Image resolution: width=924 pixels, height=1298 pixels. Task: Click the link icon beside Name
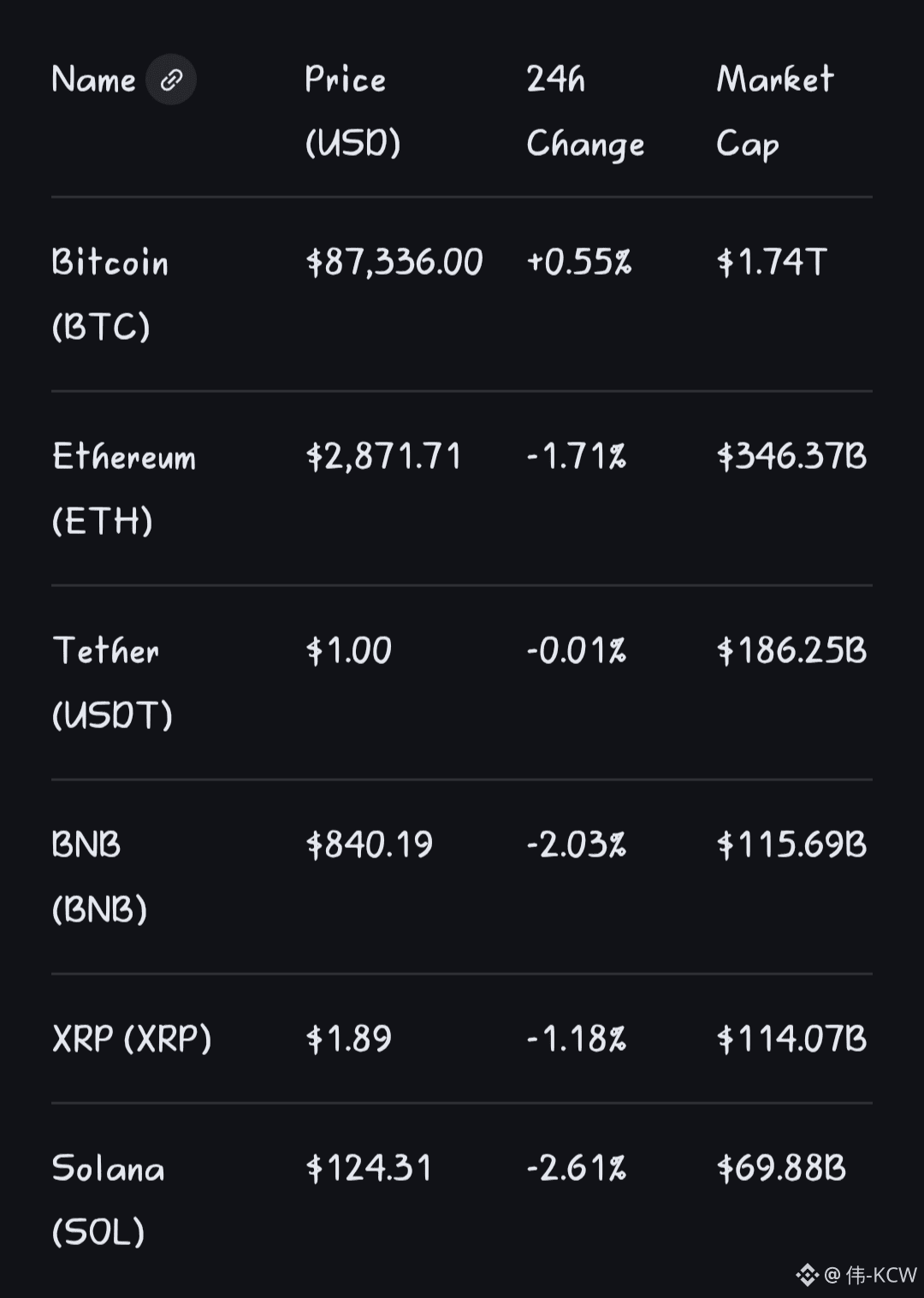[171, 80]
